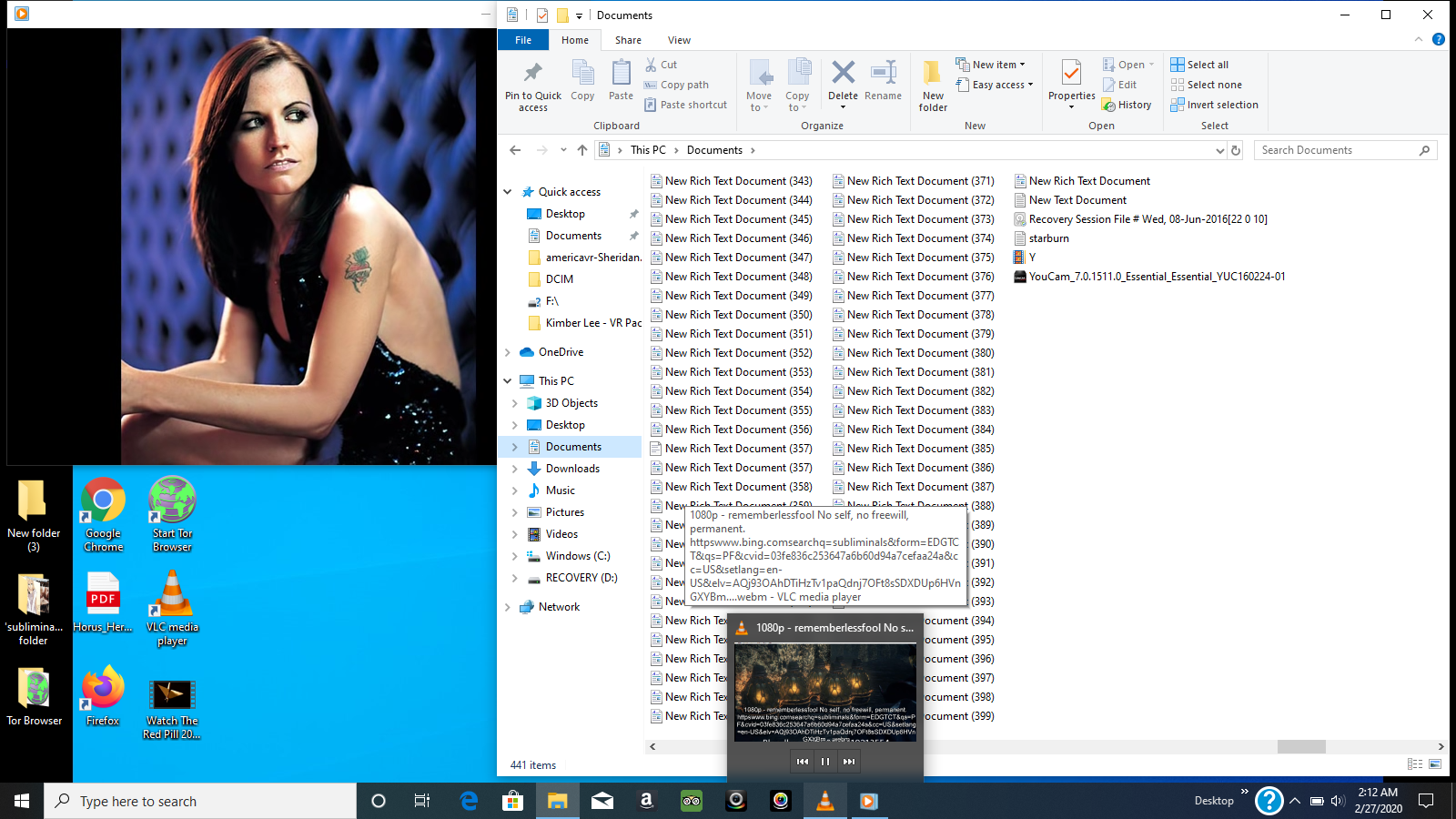Switch to the Share tab
Screen dimensions: 1456x819
(628, 40)
